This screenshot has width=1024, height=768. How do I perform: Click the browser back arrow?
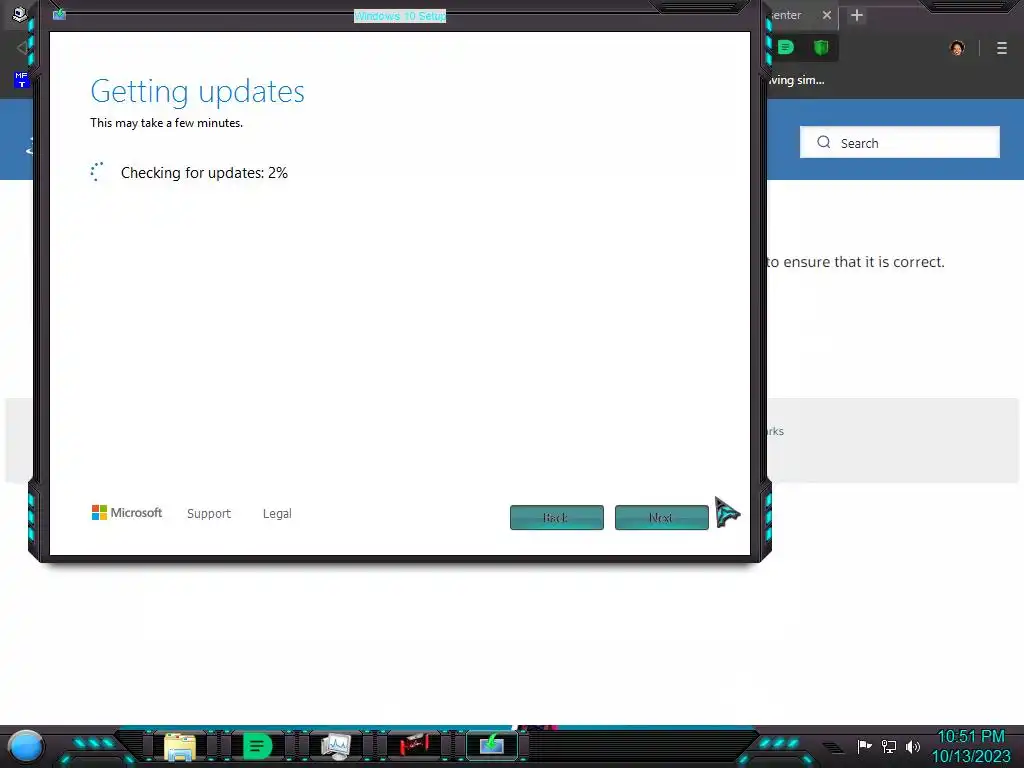(22, 47)
